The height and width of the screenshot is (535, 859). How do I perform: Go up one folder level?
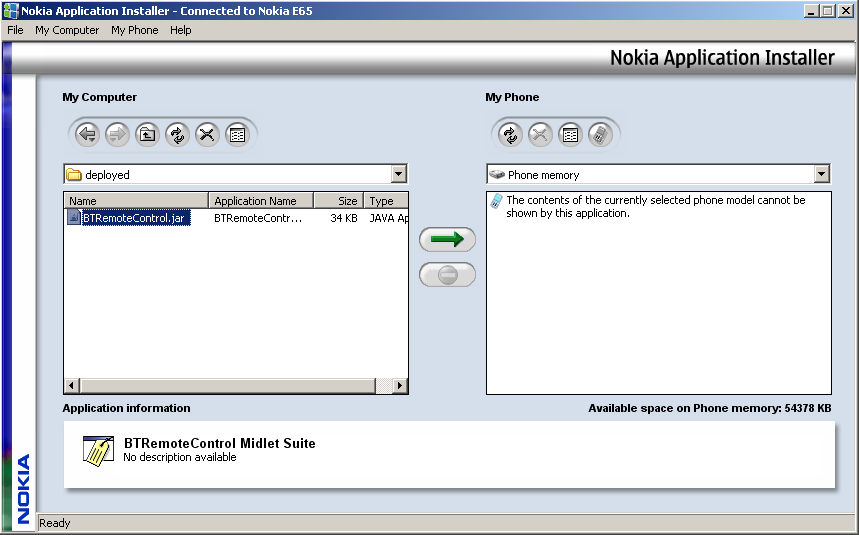pyautogui.click(x=147, y=134)
